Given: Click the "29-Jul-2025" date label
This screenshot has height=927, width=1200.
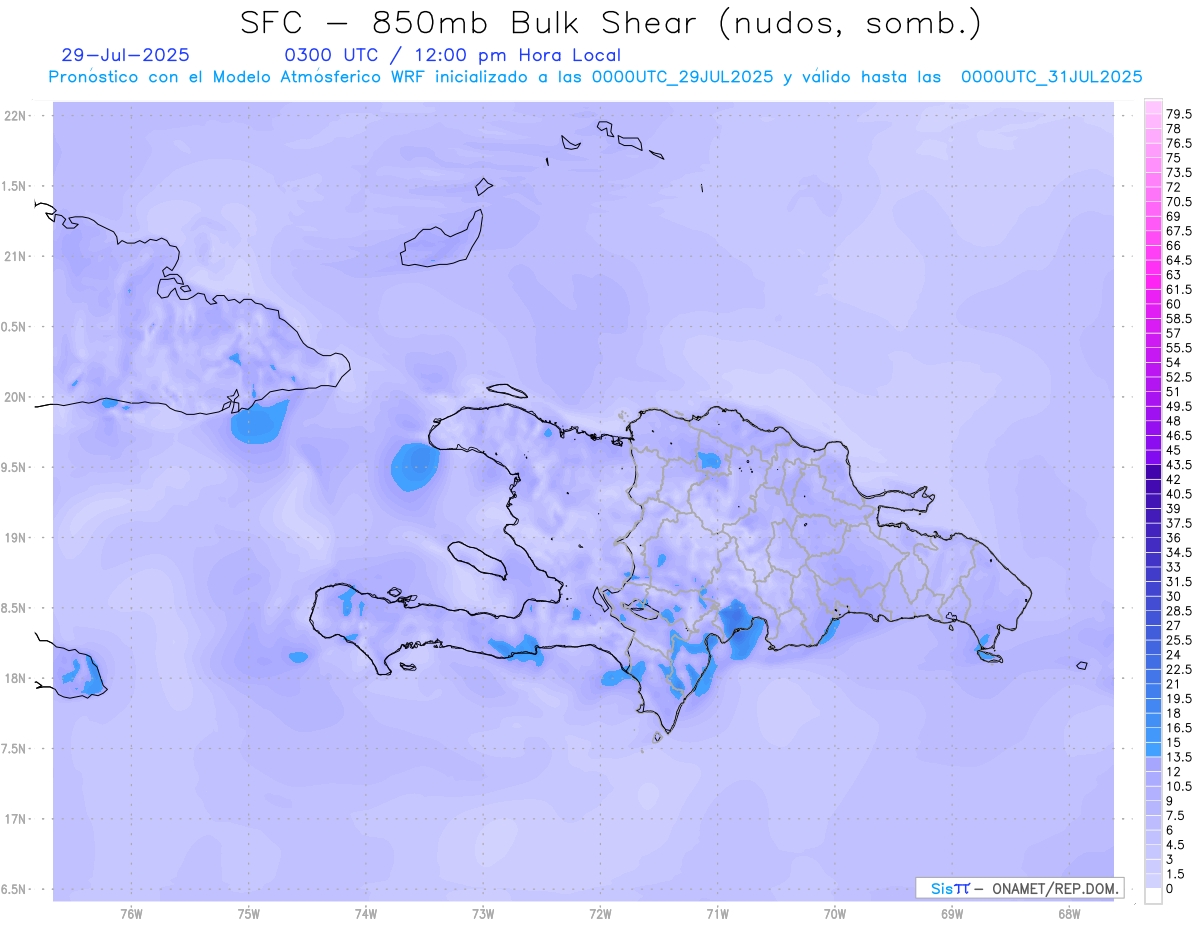Looking at the screenshot, I should click(125, 56).
